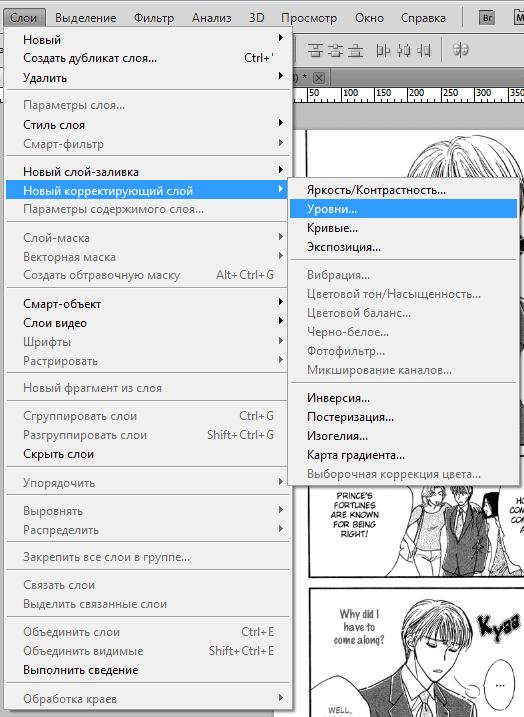The image size is (524, 717).
Task: Choose Объединить слои
Action: pyautogui.click(x=148, y=632)
